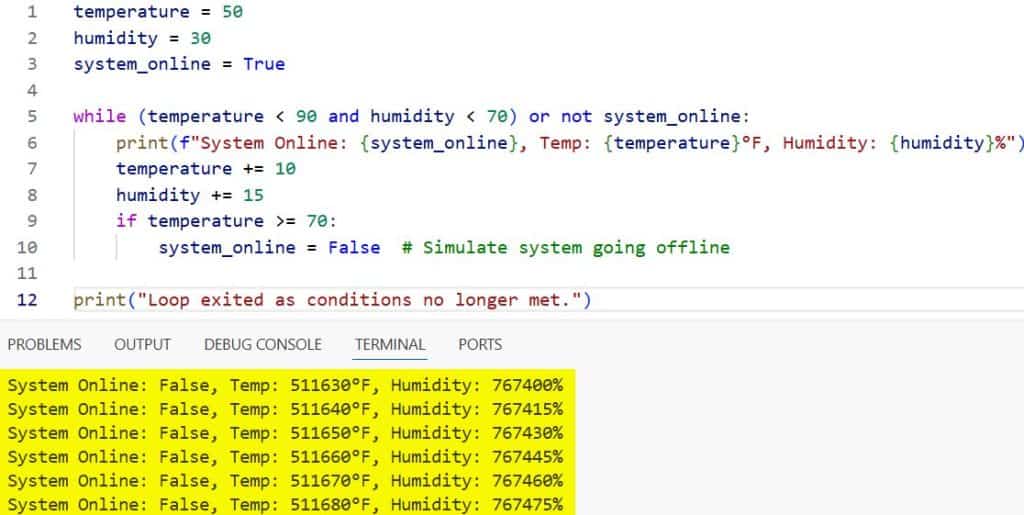Click the 'Simulate system going offline' comment

pos(565,246)
